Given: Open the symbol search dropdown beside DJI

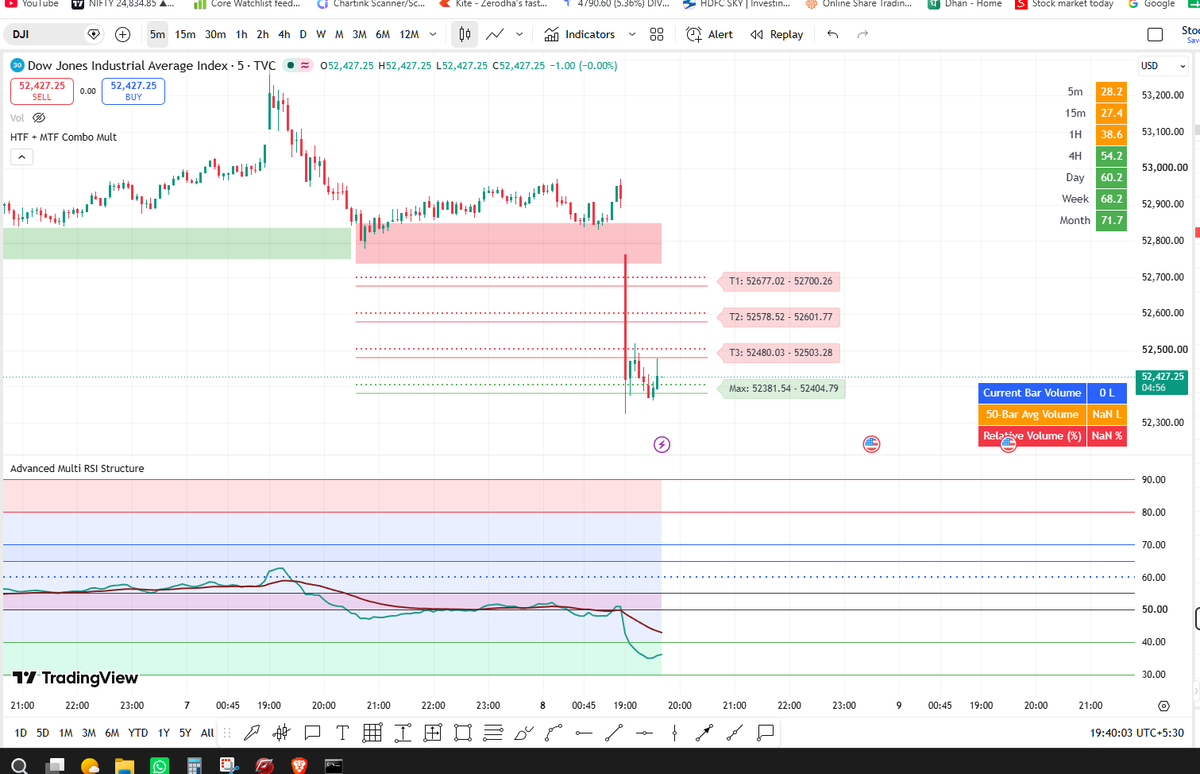Looking at the screenshot, I should click(95, 34).
